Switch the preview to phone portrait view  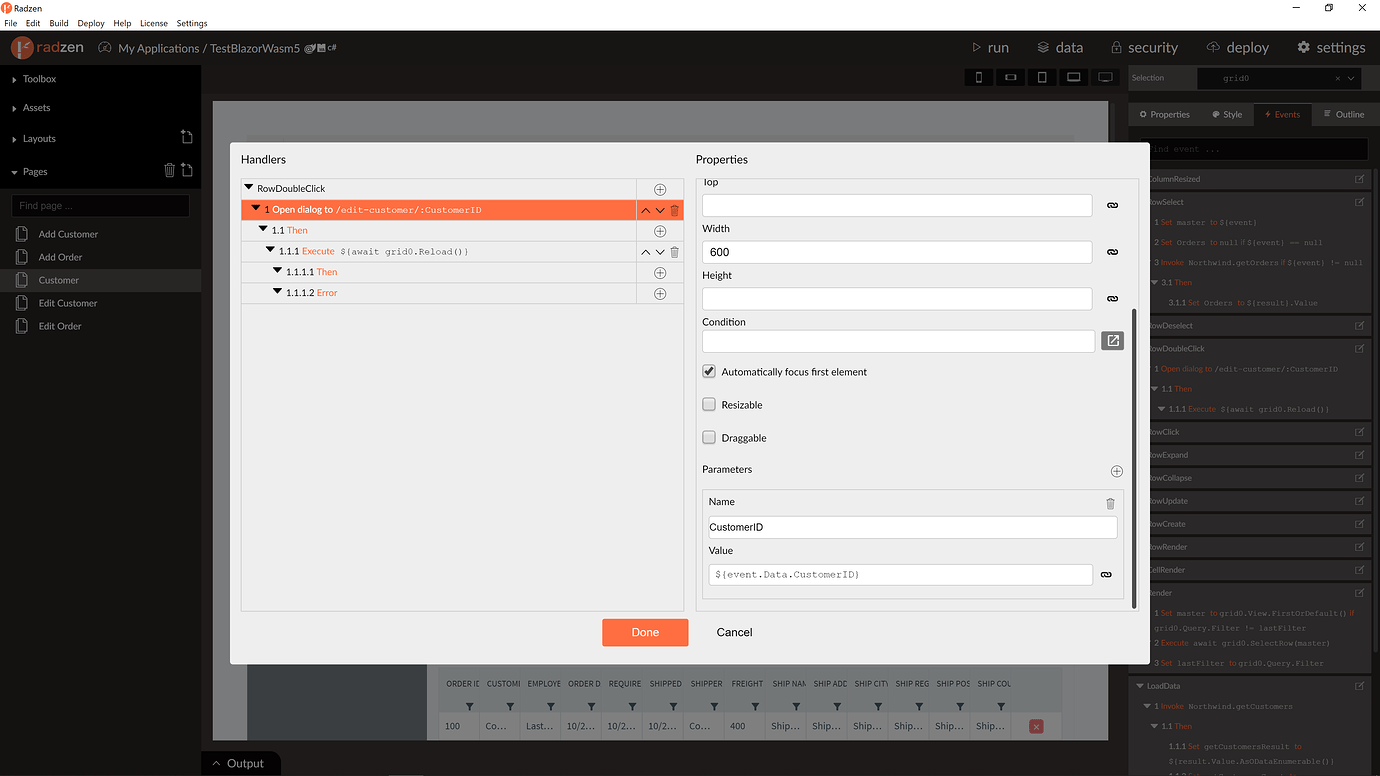[978, 77]
